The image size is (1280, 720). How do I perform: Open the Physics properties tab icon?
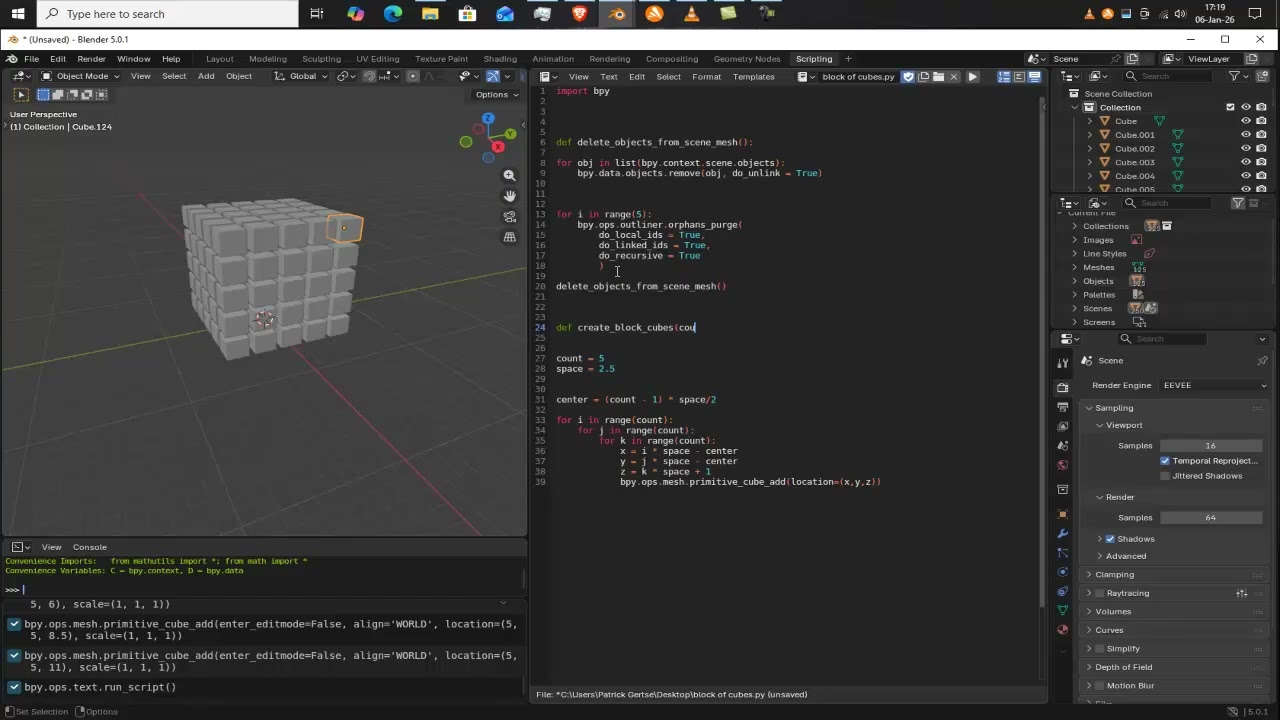point(1062,572)
